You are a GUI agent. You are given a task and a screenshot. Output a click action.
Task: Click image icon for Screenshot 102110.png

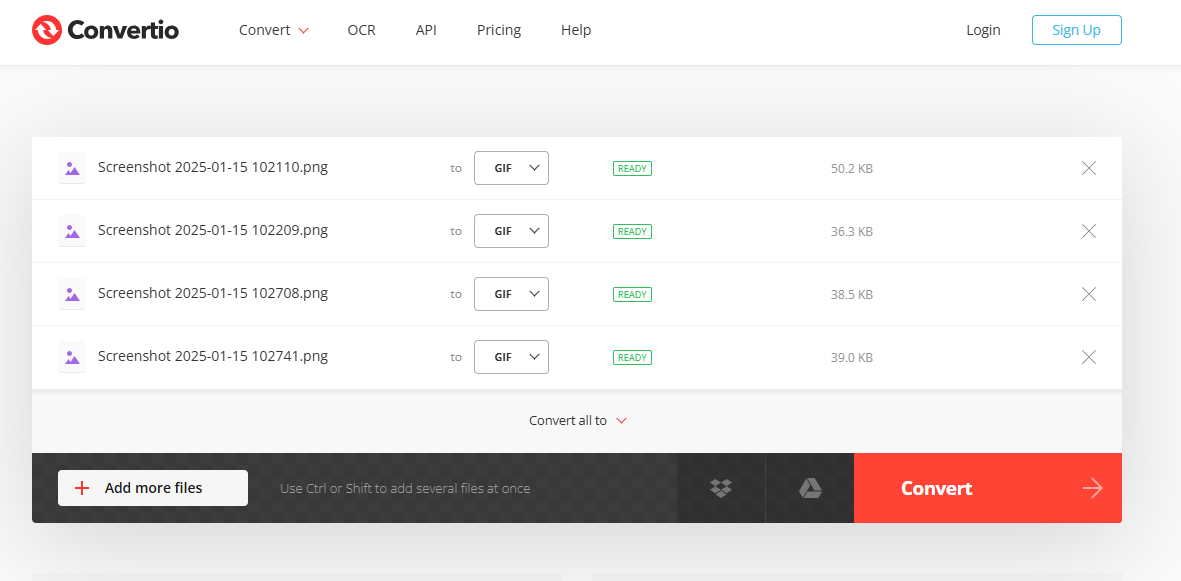[72, 168]
